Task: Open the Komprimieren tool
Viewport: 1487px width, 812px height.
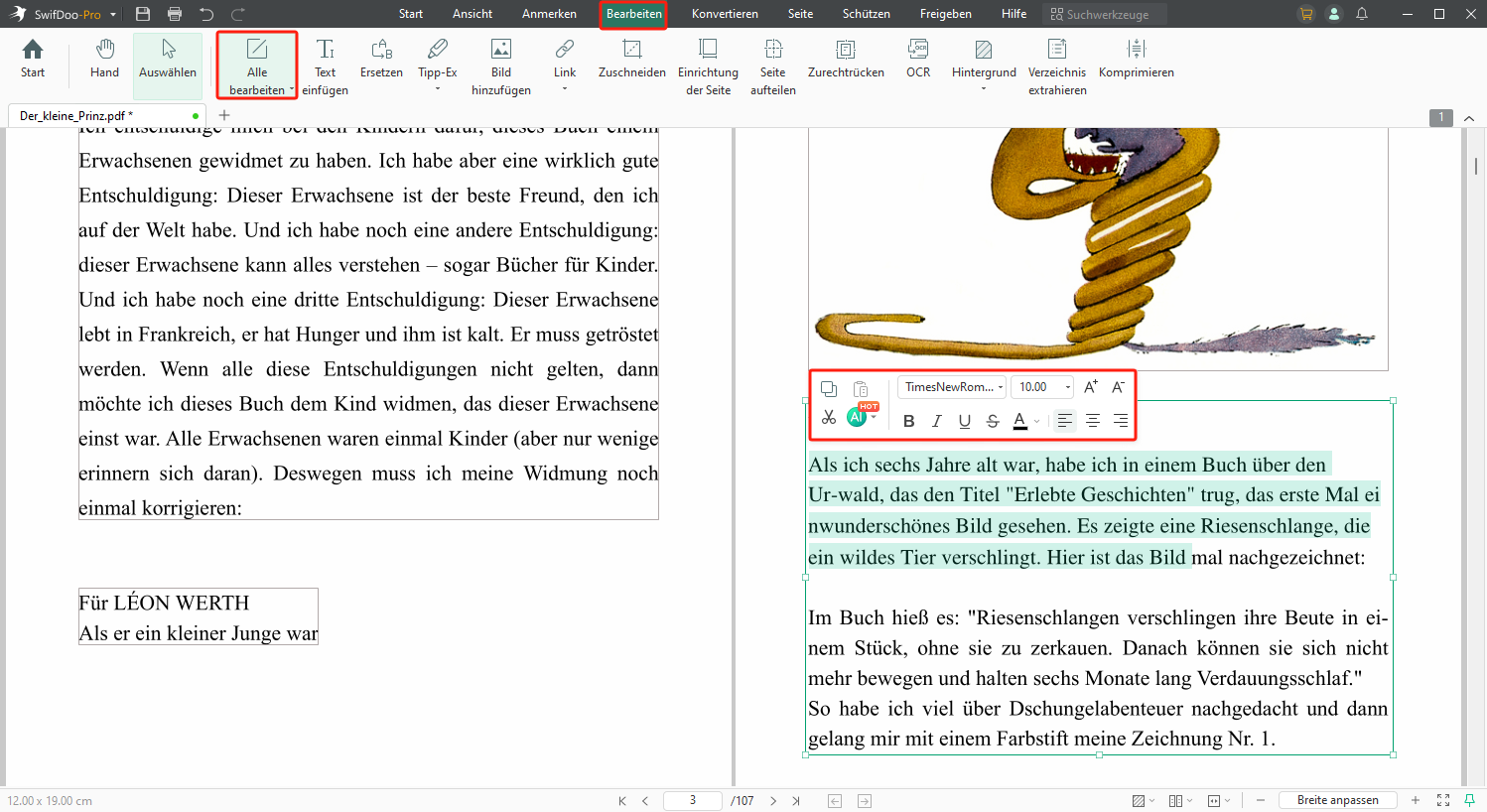Action: 1136,59
